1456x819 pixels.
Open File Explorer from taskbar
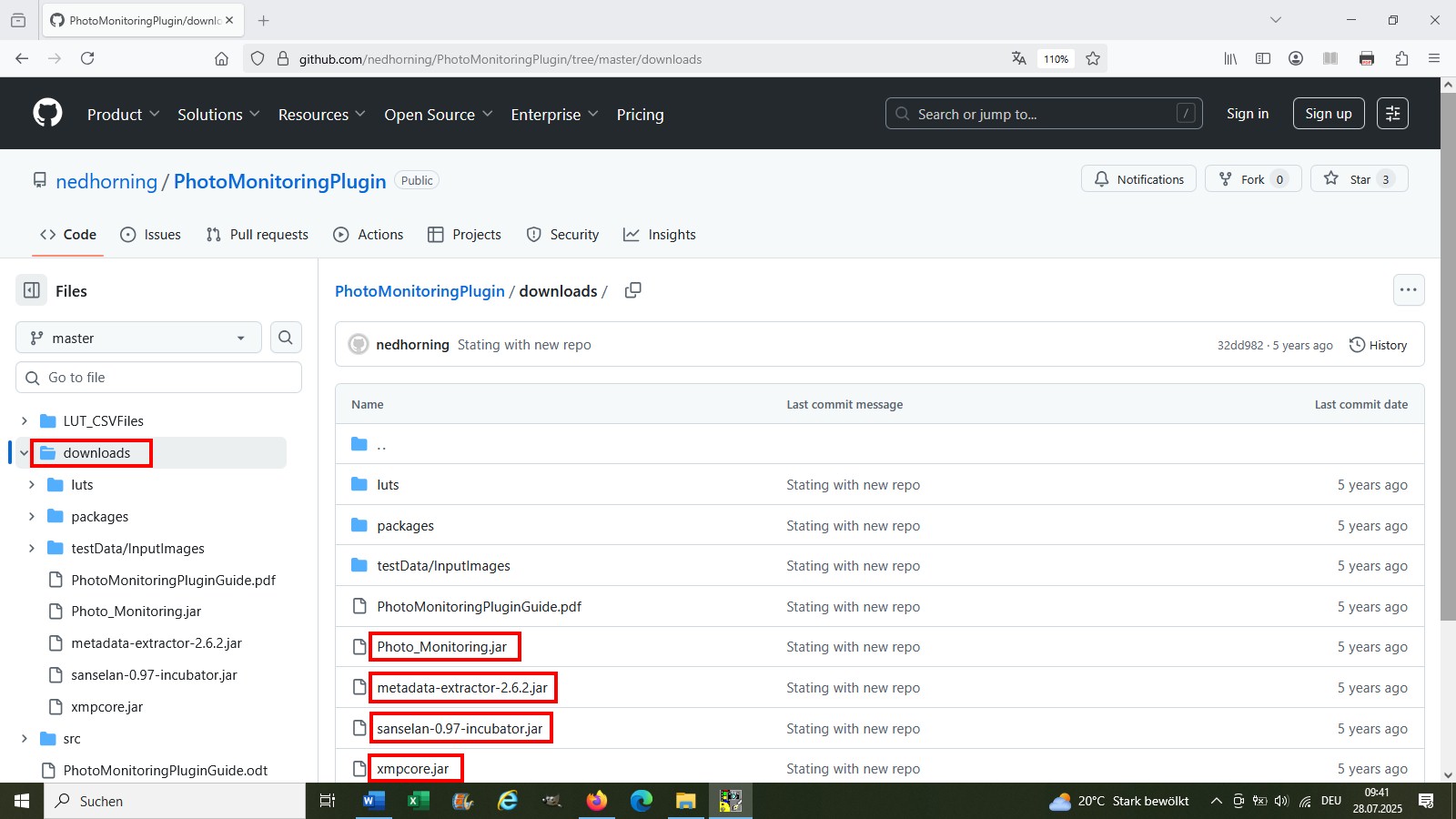pos(685,801)
